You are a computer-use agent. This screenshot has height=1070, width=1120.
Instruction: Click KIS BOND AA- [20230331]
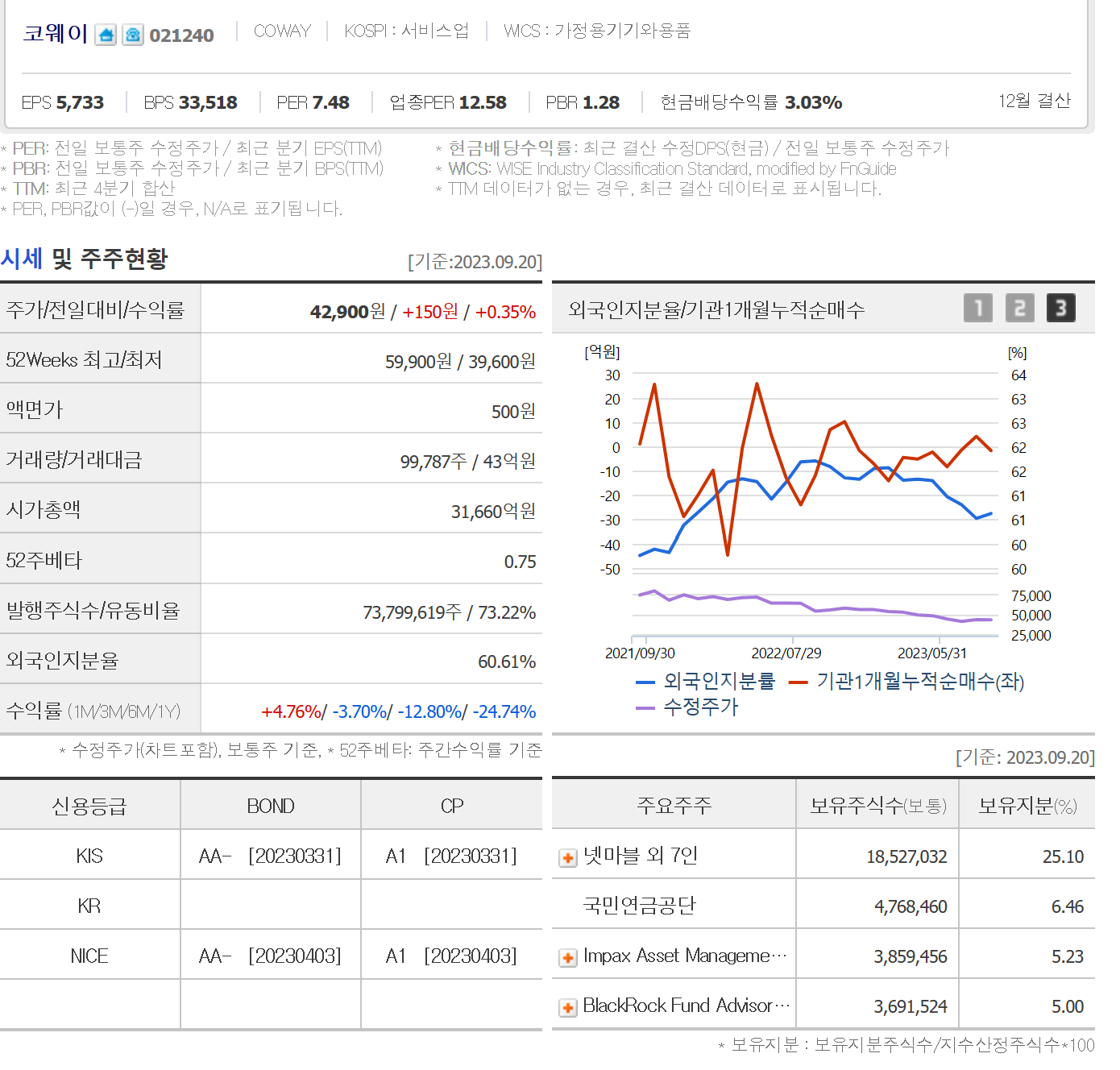270,856
